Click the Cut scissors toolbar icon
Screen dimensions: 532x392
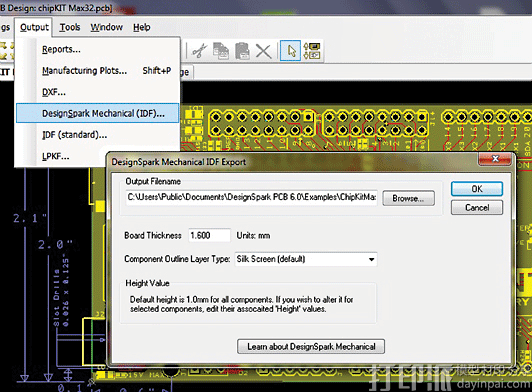200,51
